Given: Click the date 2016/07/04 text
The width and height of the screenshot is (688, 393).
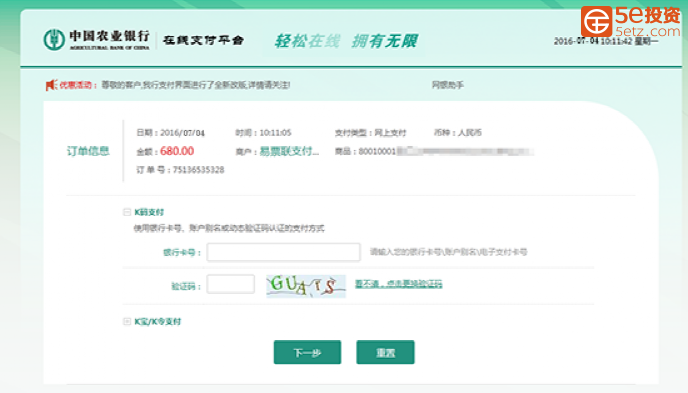Looking at the screenshot, I should click(x=183, y=133).
